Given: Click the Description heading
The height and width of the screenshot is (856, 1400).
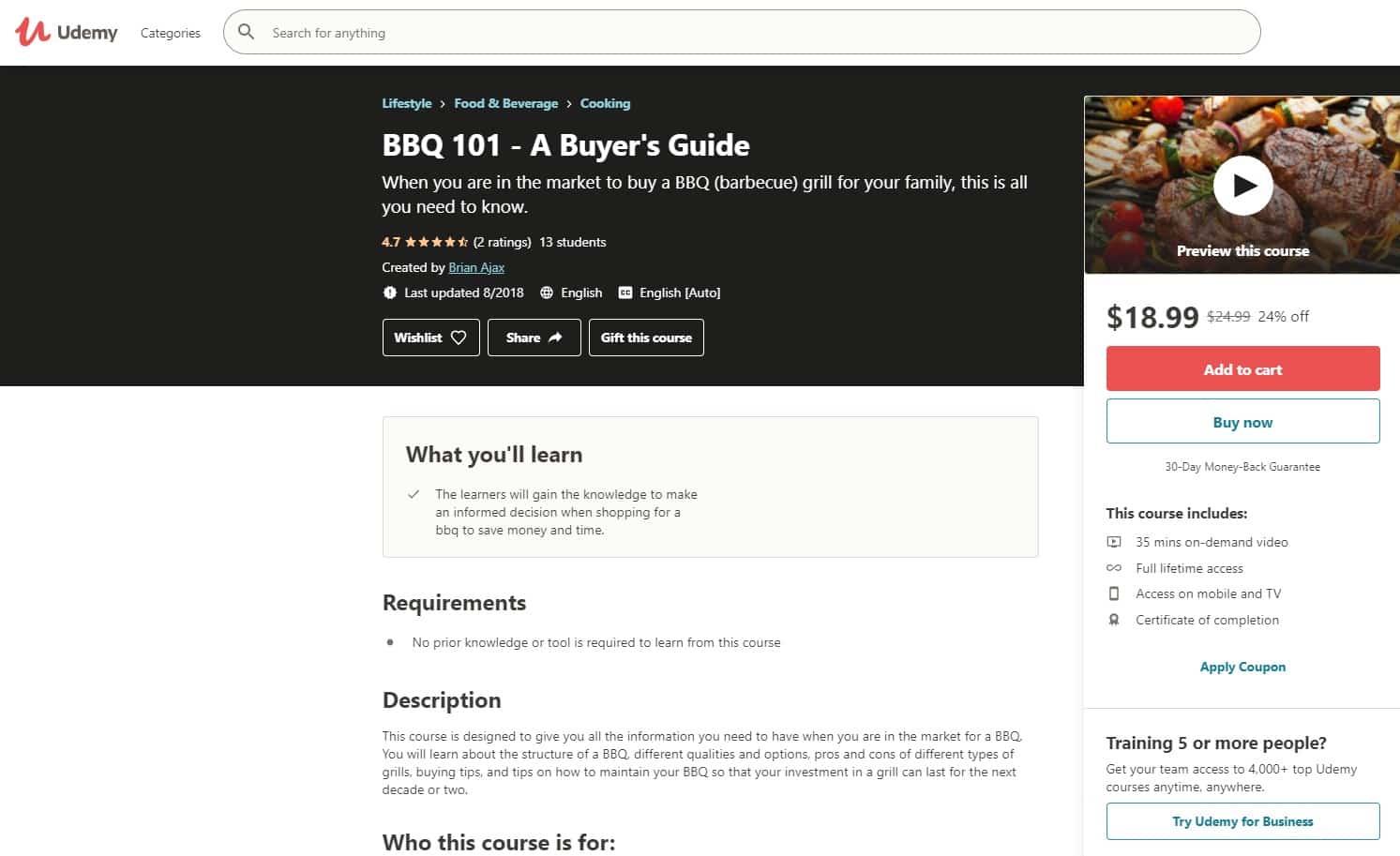Looking at the screenshot, I should point(442,700).
